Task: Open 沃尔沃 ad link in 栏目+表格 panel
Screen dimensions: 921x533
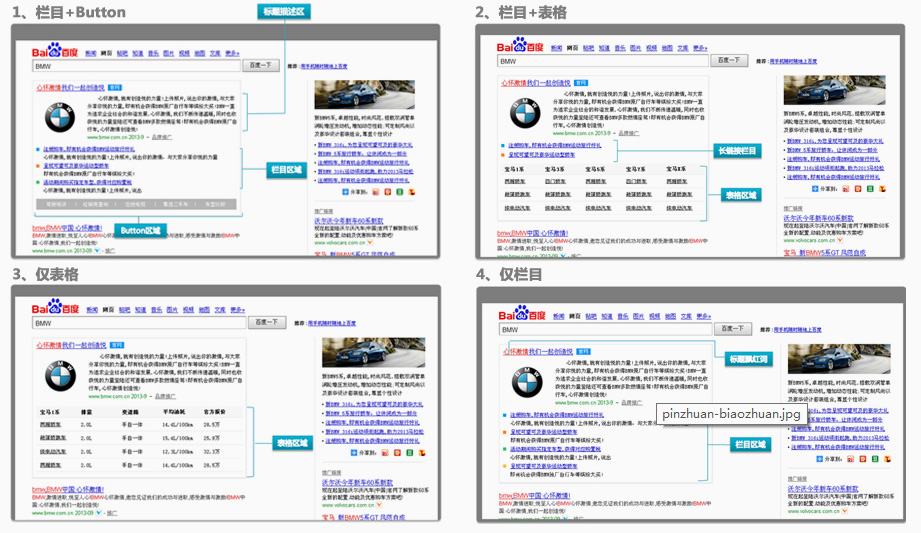Action: pyautogui.click(x=818, y=218)
